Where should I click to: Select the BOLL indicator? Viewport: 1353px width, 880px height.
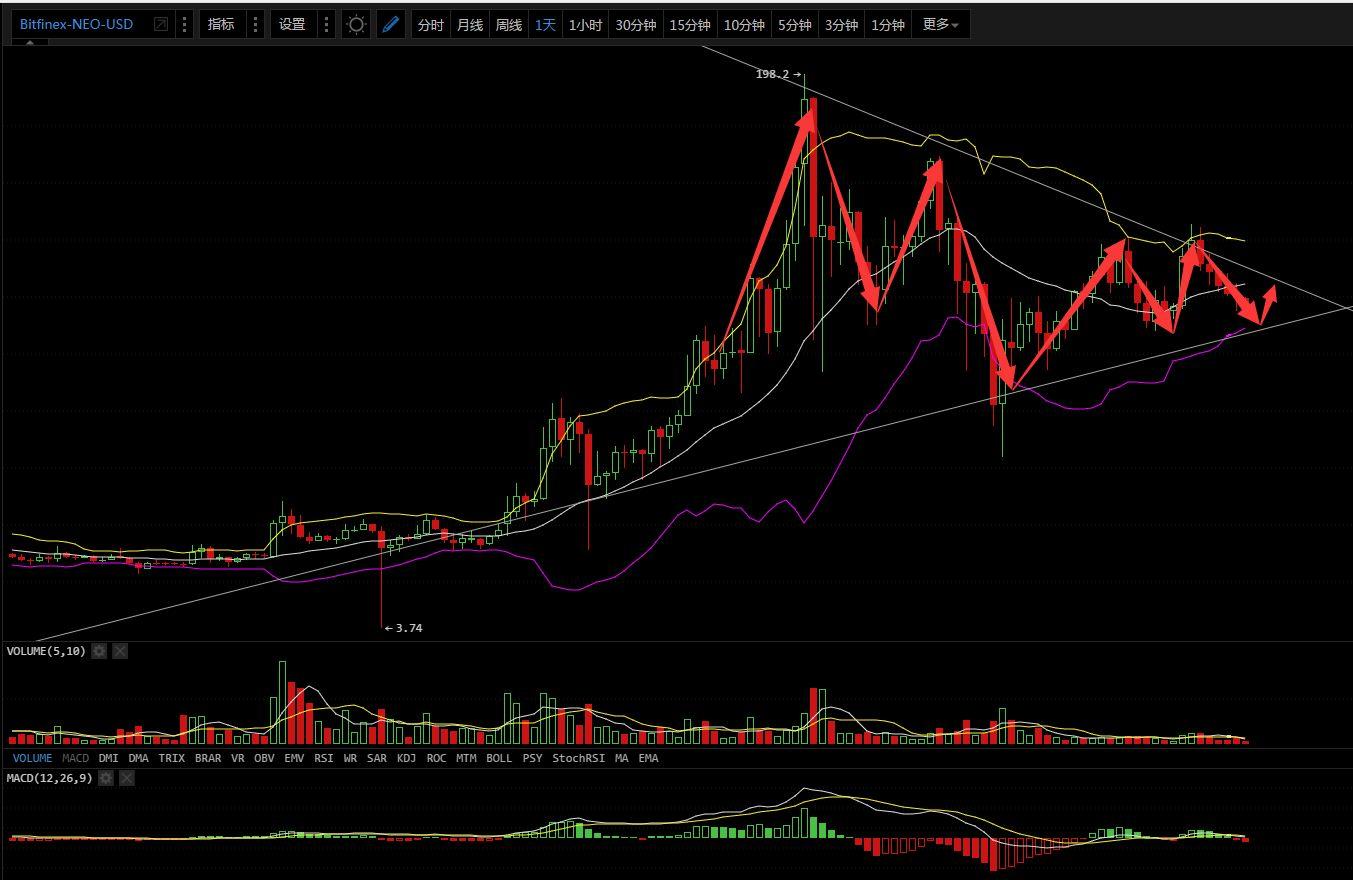pos(499,758)
